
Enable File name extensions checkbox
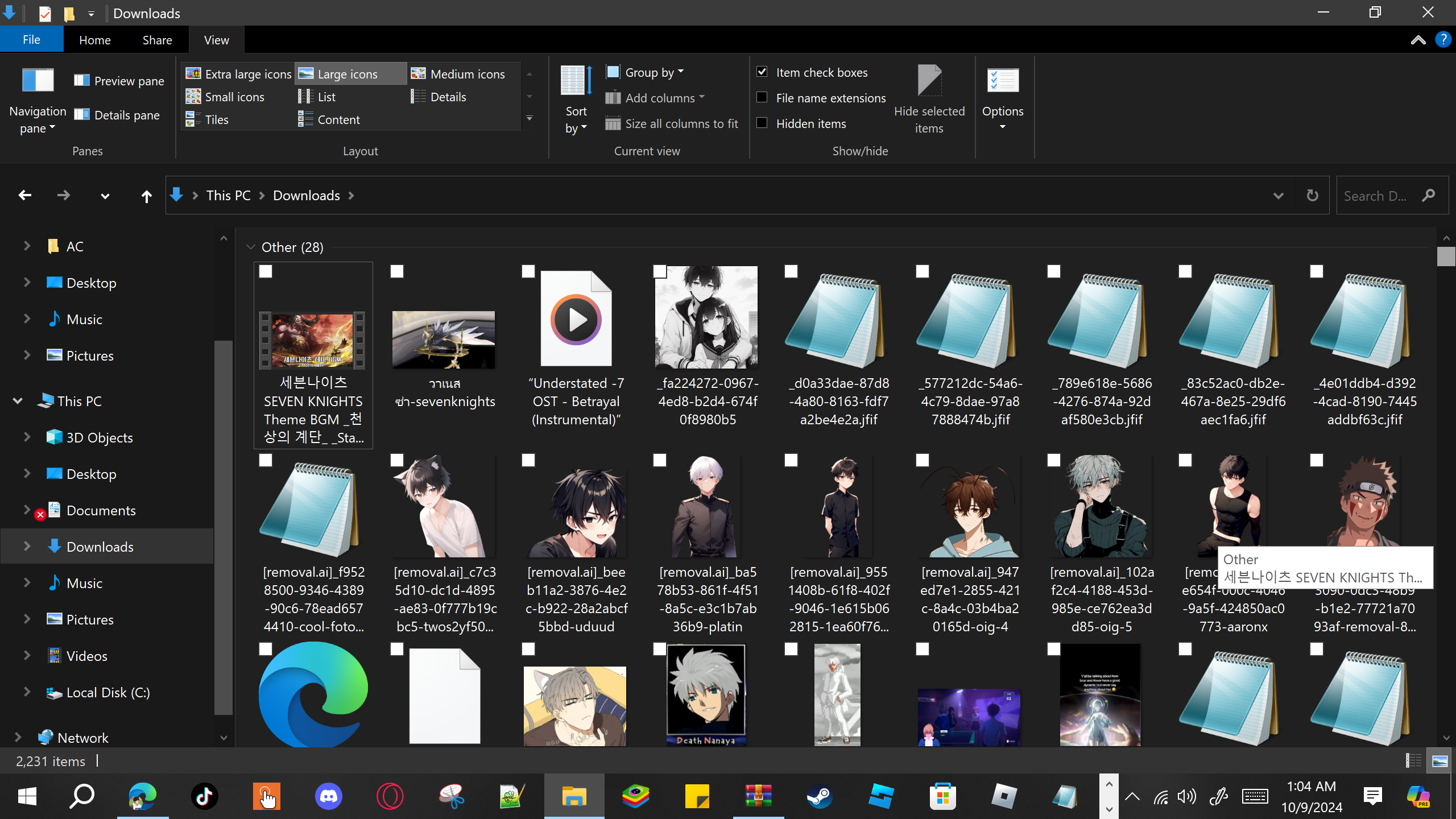point(762,98)
